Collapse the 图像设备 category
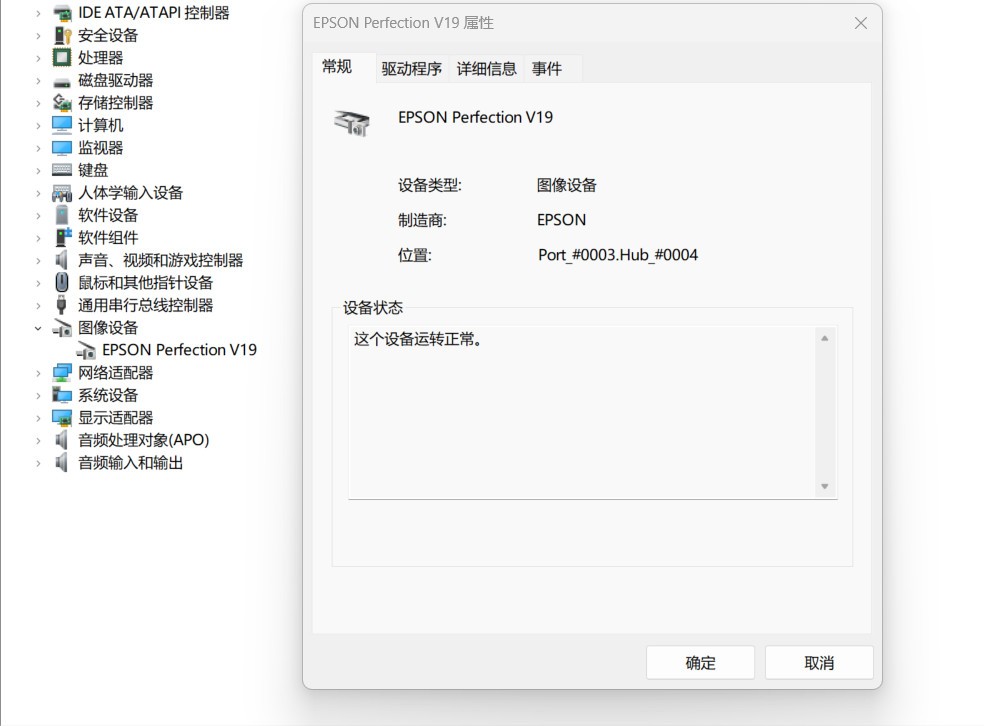 [38, 328]
